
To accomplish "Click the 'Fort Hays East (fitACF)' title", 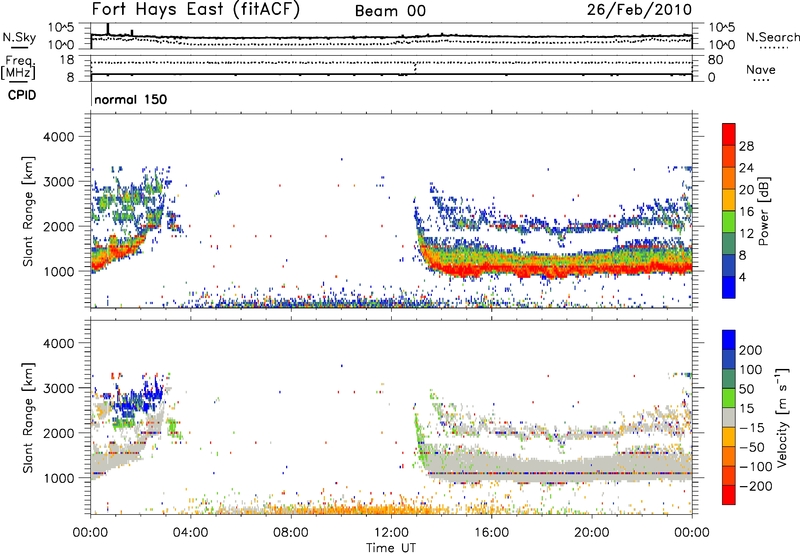I will [196, 10].
